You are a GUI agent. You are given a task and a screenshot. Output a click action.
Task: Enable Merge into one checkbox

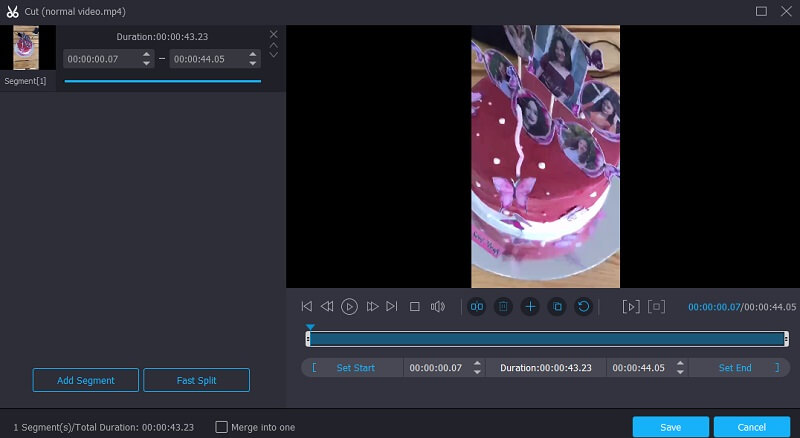[x=221, y=427]
